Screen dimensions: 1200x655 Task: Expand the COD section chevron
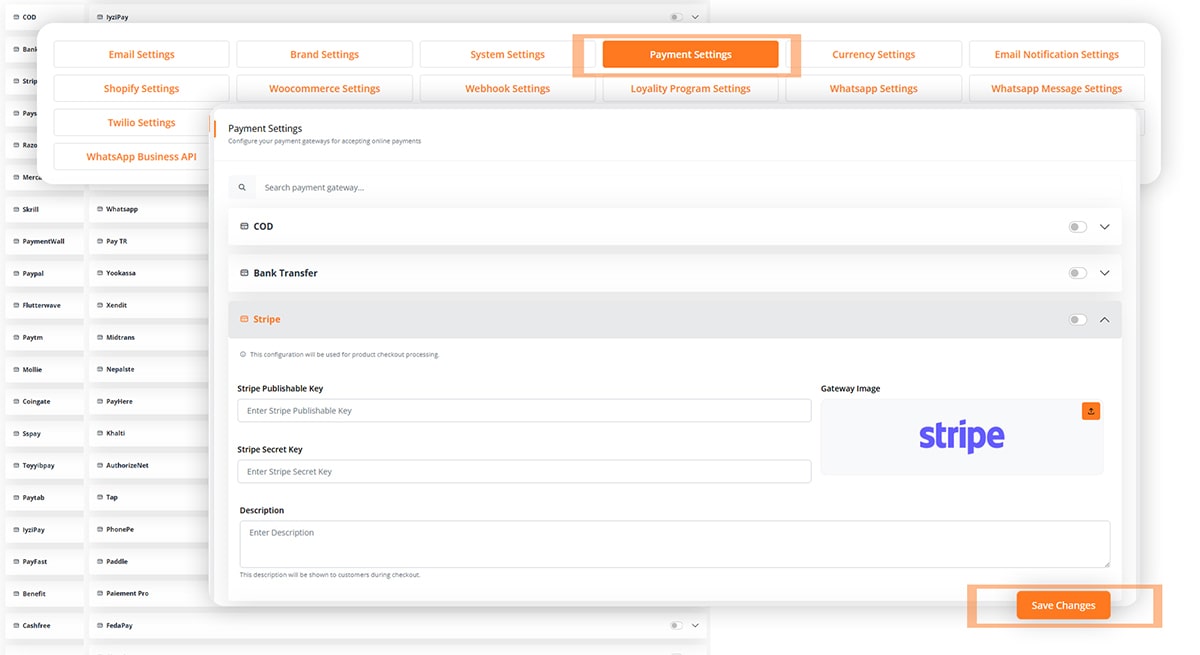click(1104, 227)
